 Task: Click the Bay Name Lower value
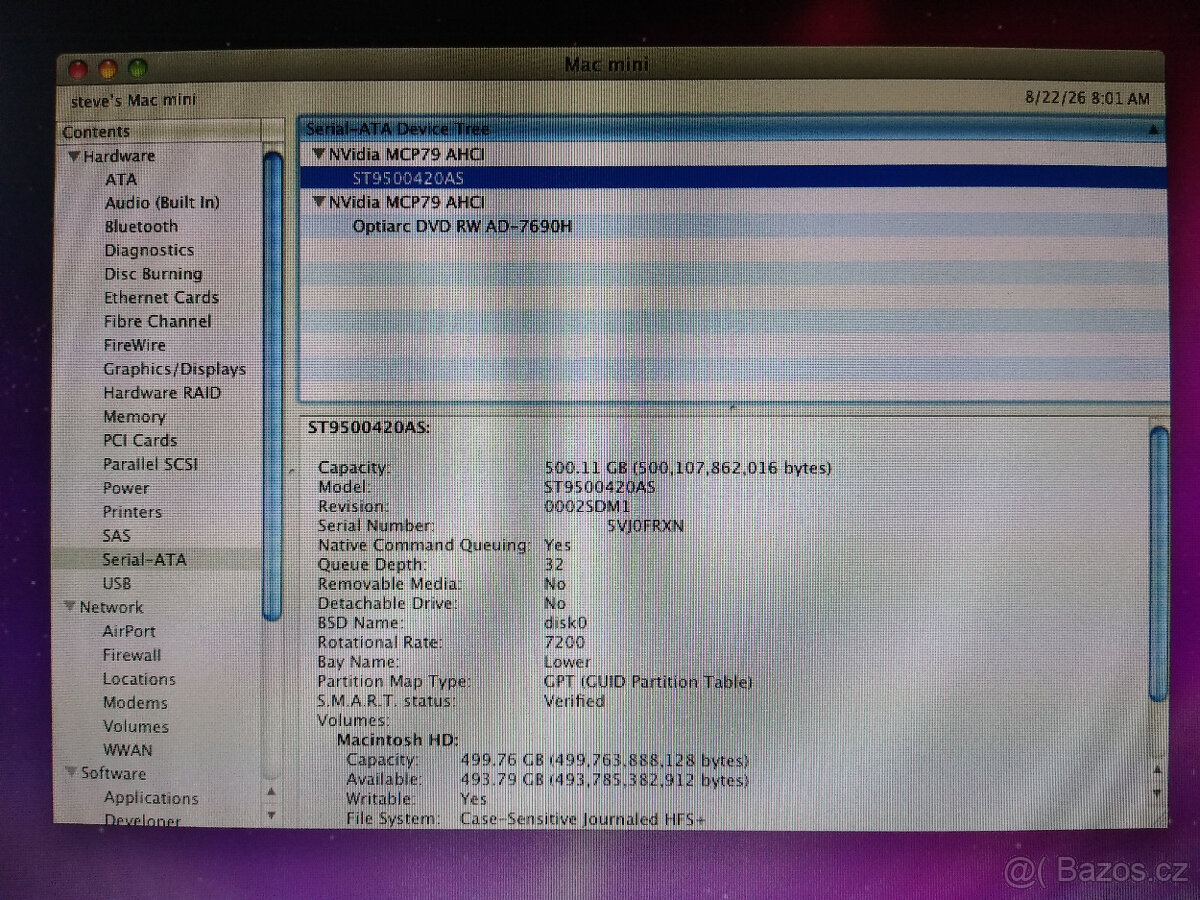pyautogui.click(x=567, y=662)
